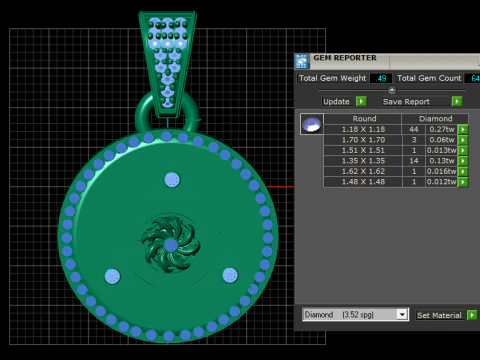Select the 1.35 X 1.35 size cell

[x=363, y=161]
